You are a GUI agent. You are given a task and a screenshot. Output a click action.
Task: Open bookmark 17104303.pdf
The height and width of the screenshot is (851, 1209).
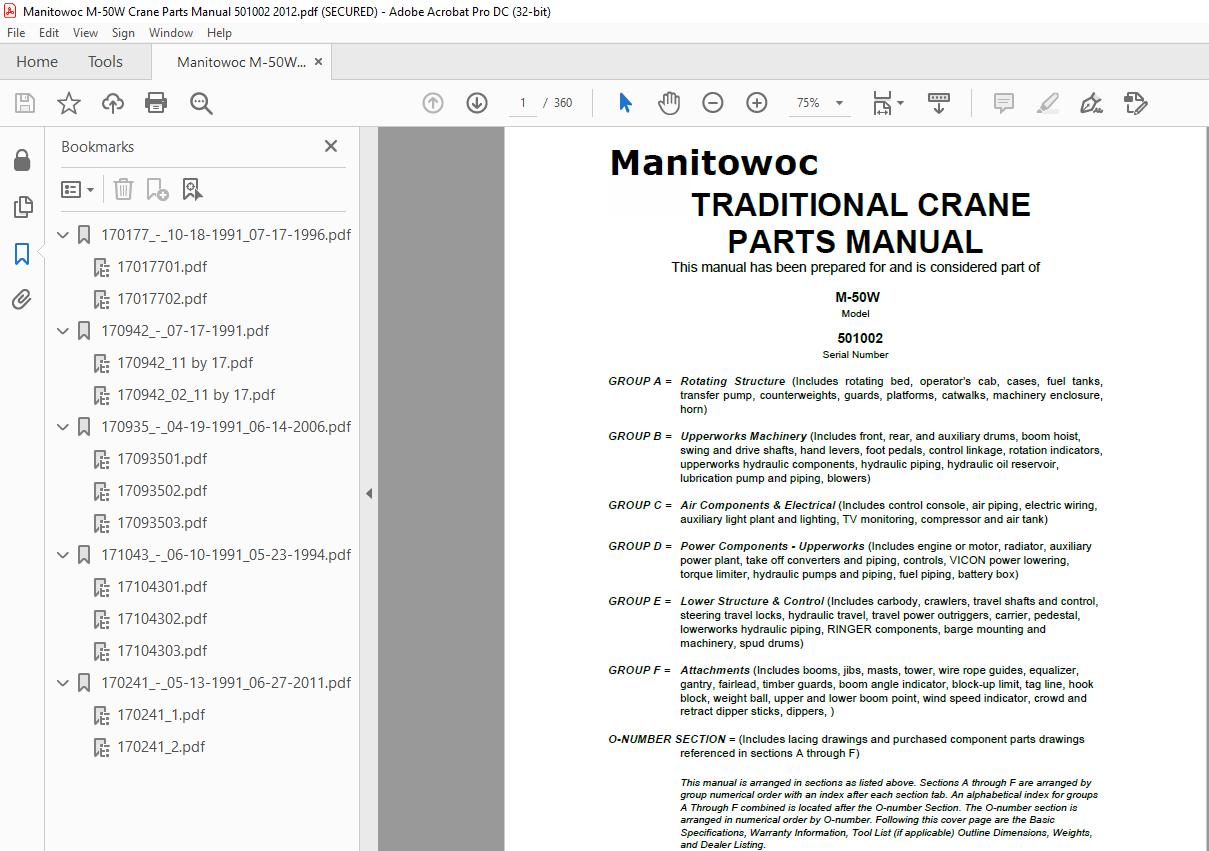162,651
